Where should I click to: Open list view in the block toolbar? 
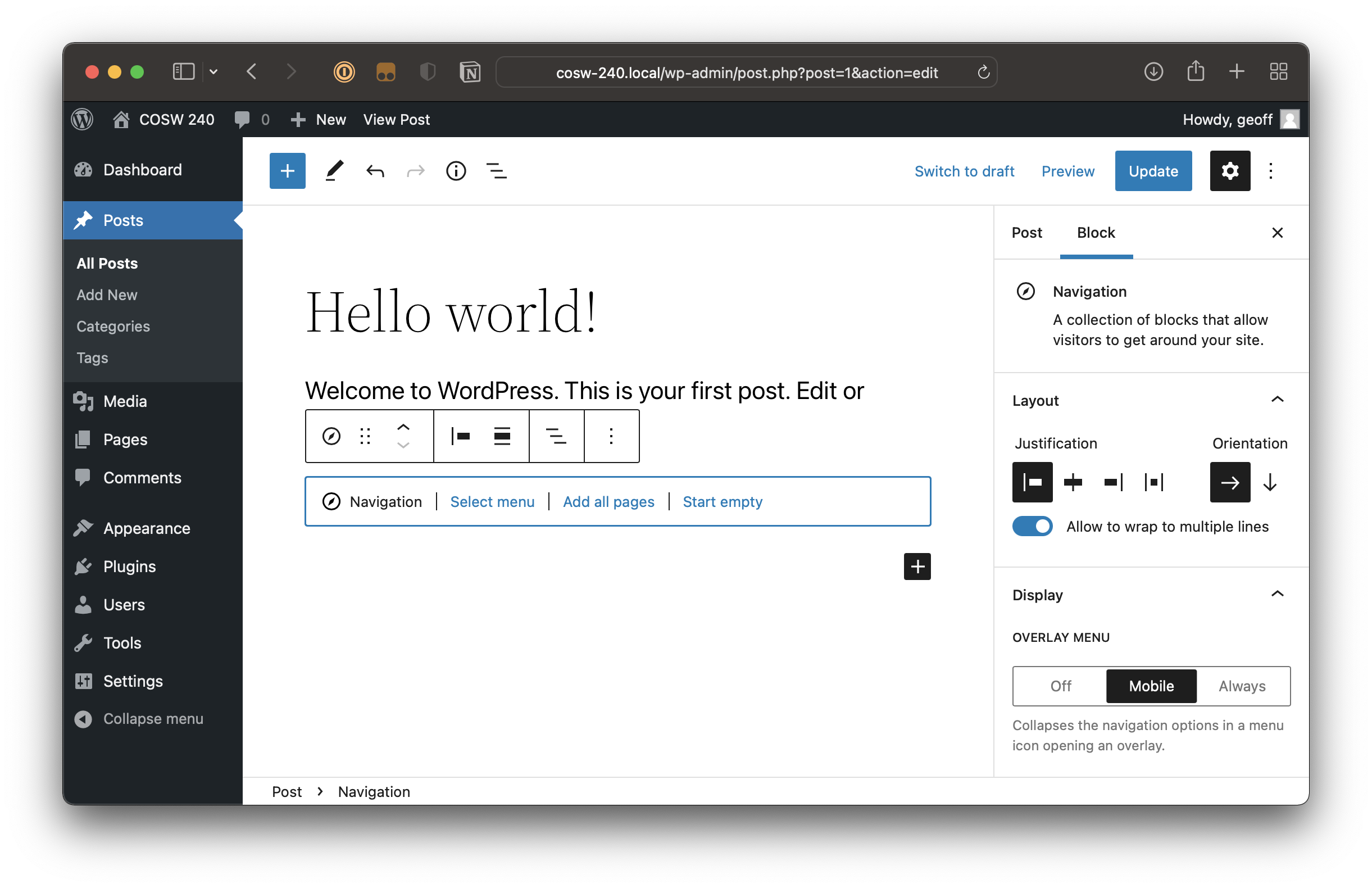556,436
